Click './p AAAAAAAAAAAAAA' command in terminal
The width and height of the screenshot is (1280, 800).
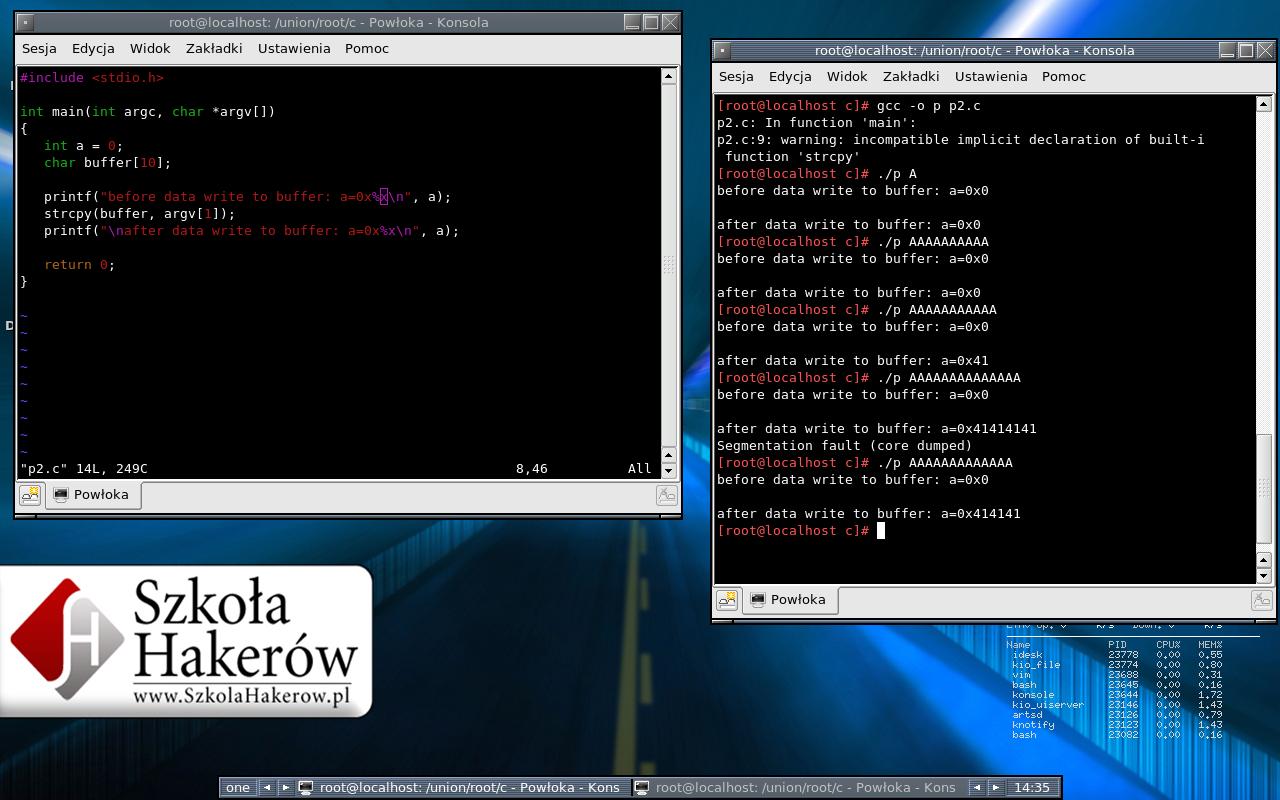pyautogui.click(x=949, y=377)
